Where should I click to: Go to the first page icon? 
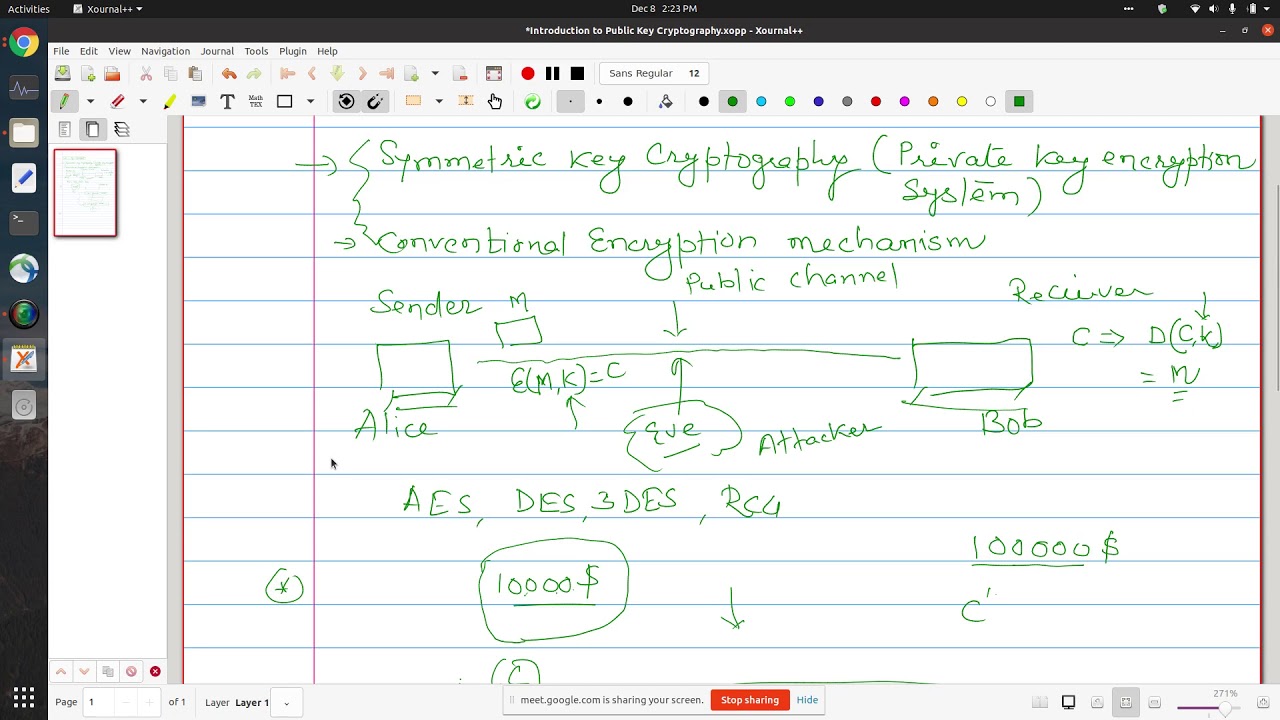(x=288, y=73)
